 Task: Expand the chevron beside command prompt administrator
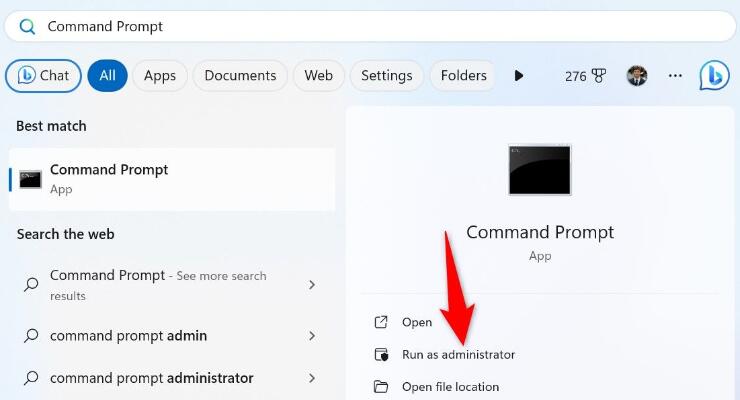(312, 378)
